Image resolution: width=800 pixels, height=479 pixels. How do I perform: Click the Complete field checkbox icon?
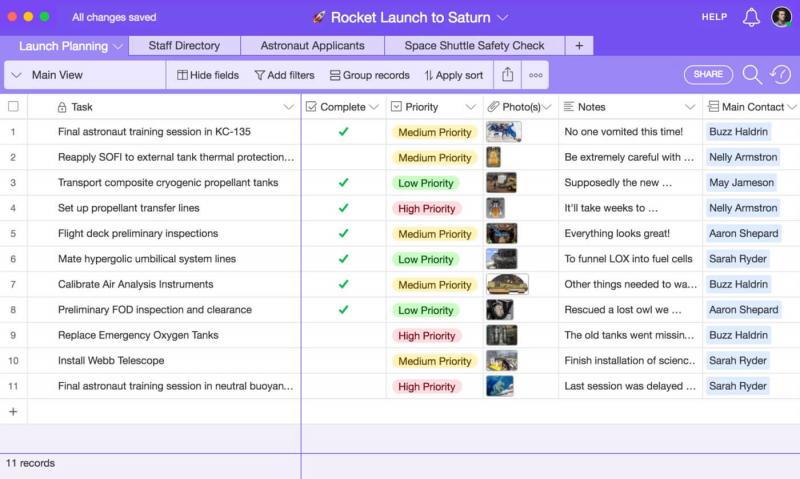[311, 107]
